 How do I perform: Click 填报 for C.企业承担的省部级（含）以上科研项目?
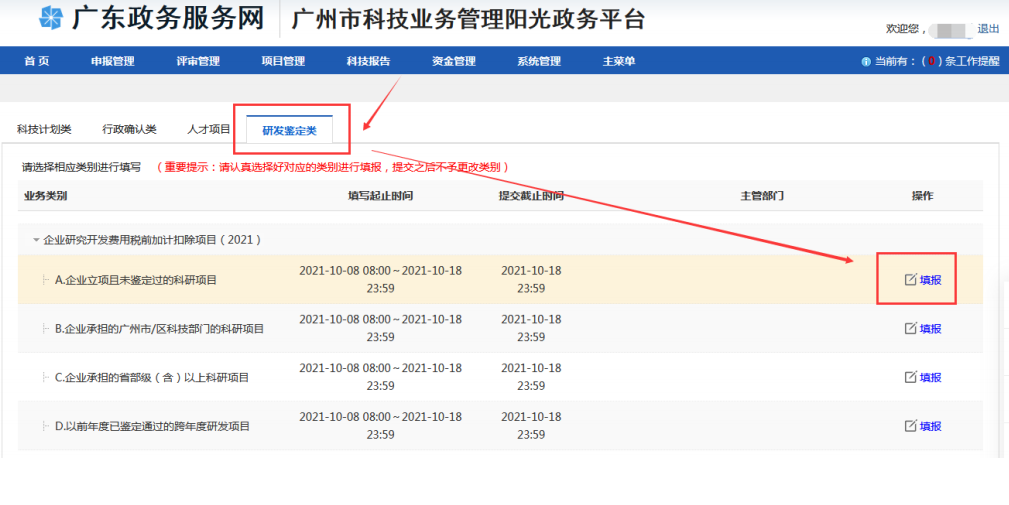pos(930,378)
